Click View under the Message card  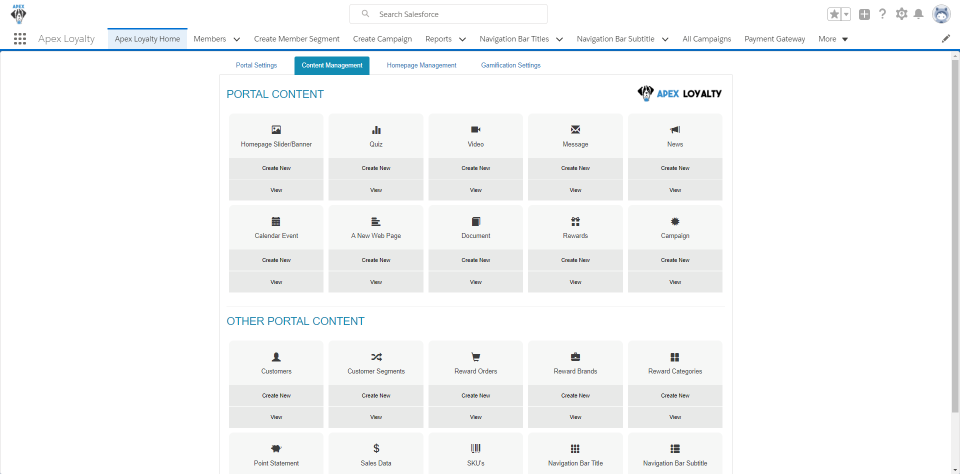point(576,190)
